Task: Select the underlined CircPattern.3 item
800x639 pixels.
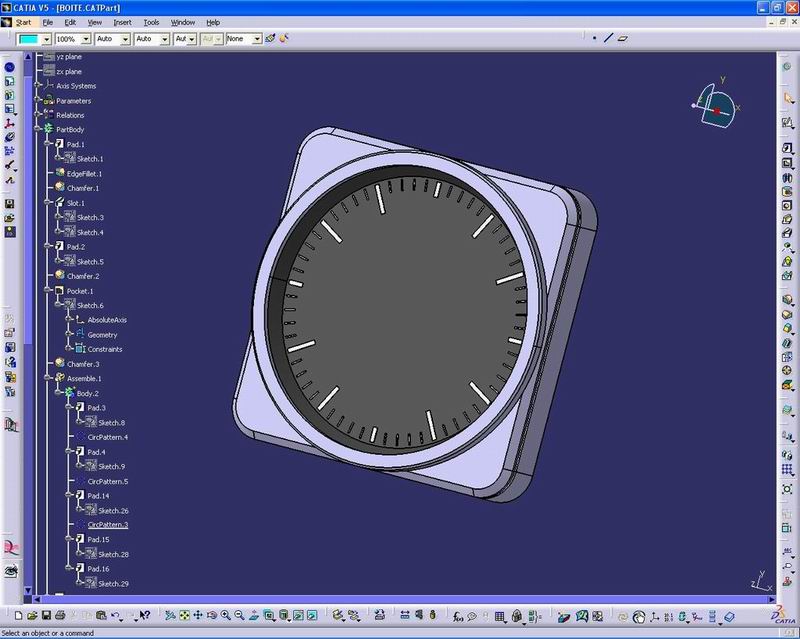Action: click(x=108, y=525)
